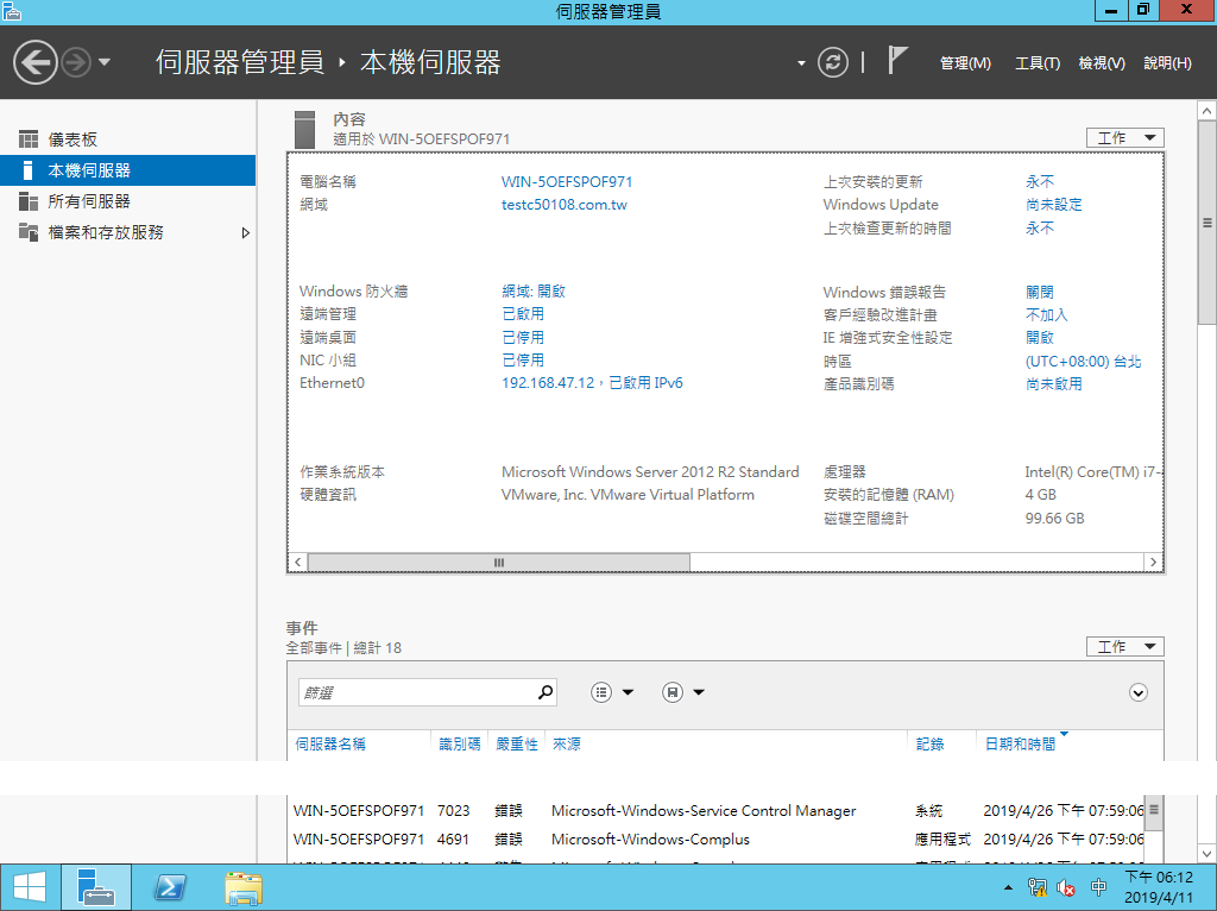
Task: Expand events panel with circled chevron
Action: (x=1138, y=693)
